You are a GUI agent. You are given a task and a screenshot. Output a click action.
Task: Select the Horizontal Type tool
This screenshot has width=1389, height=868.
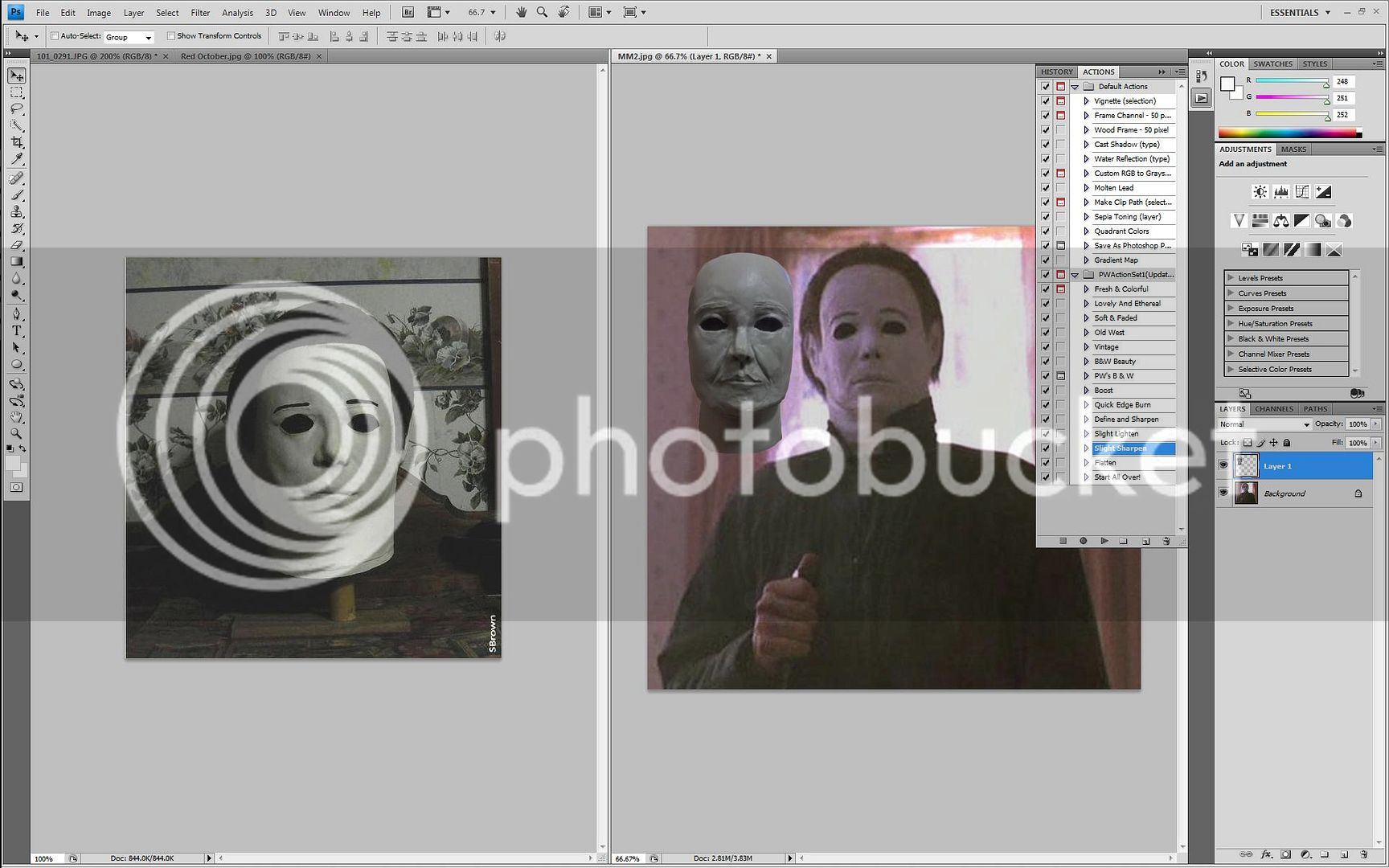click(x=17, y=331)
